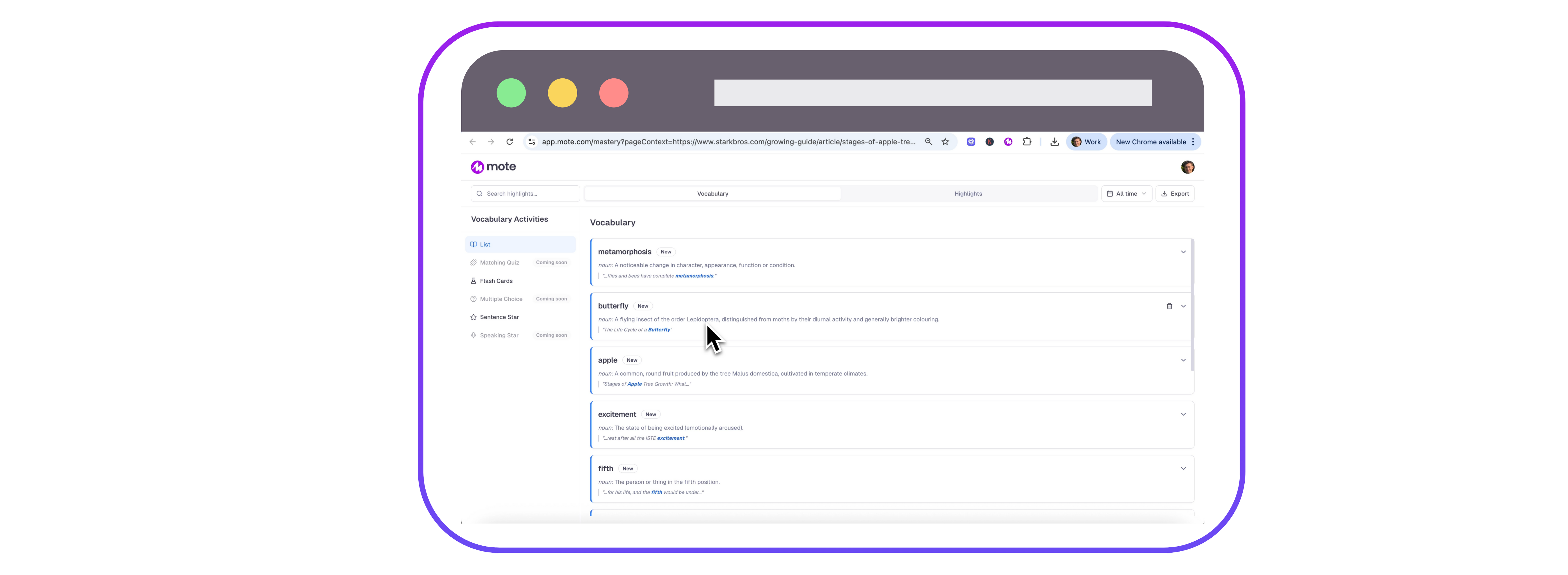Viewport: 1568px width, 575px height.
Task: Open site information icon in address bar
Action: (531, 142)
